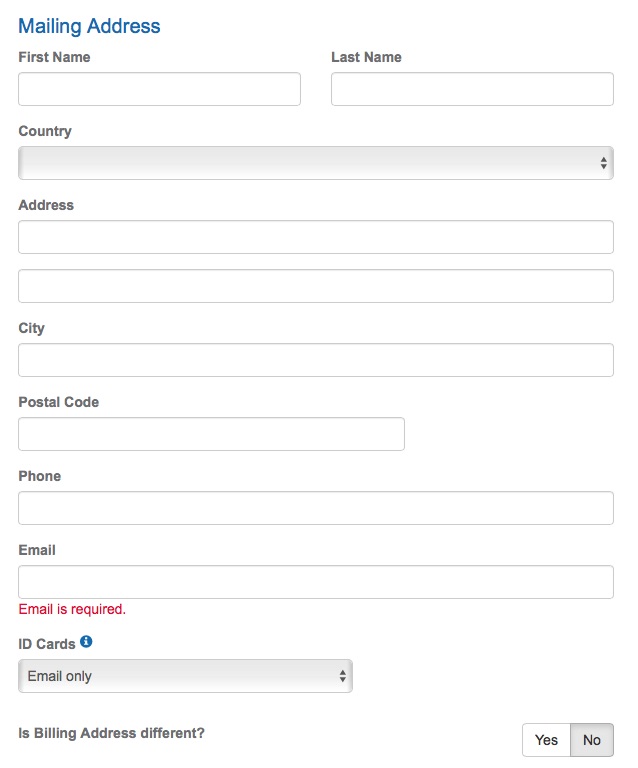Open the ID Cards 'Email only' dropdown

pos(185,676)
